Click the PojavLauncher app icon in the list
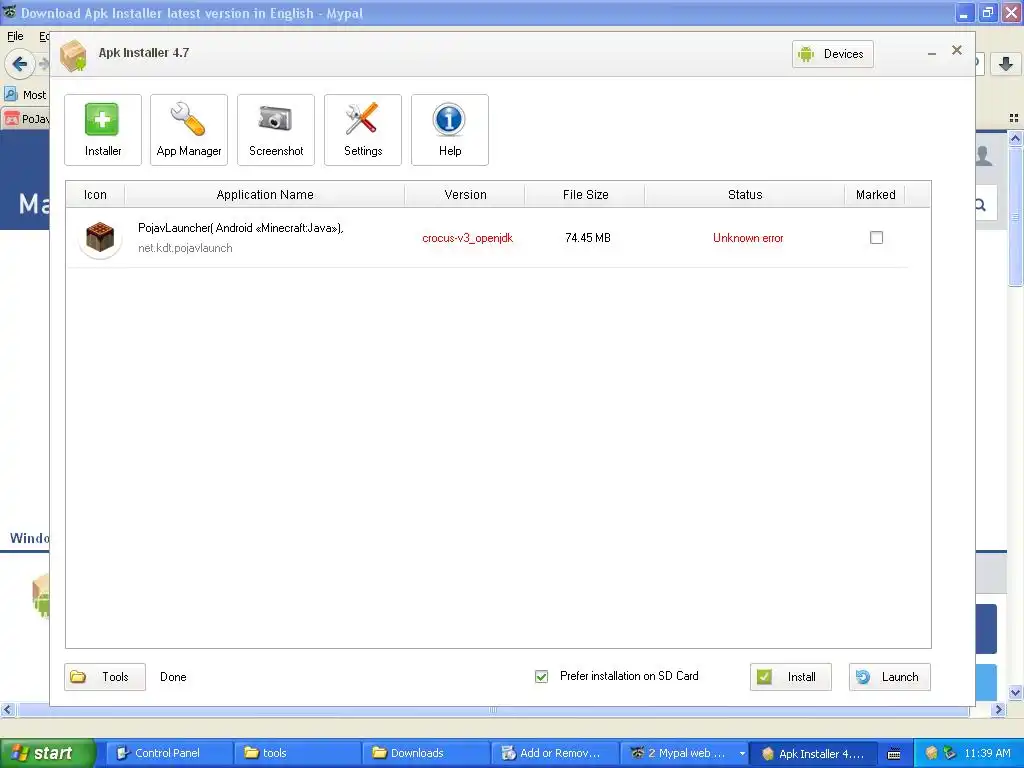 point(100,238)
